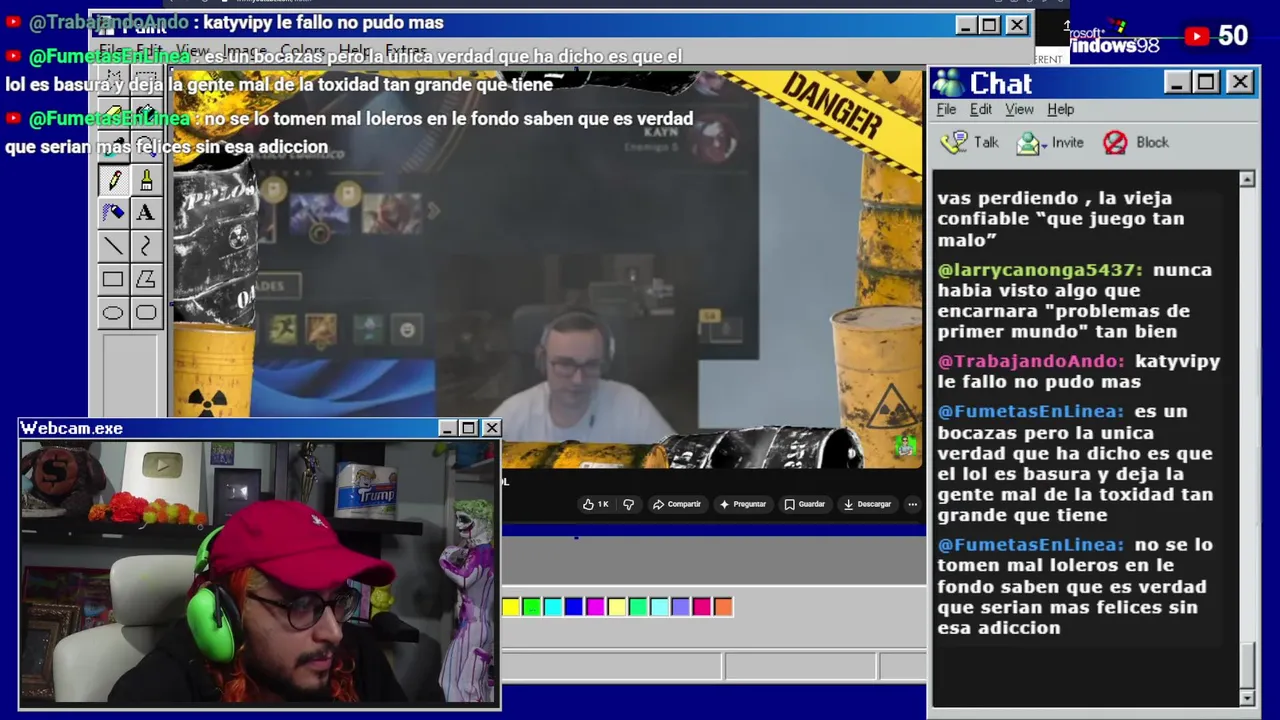Choose the periwinkle purple color swatch
This screenshot has height=720, width=1280.
681,606
